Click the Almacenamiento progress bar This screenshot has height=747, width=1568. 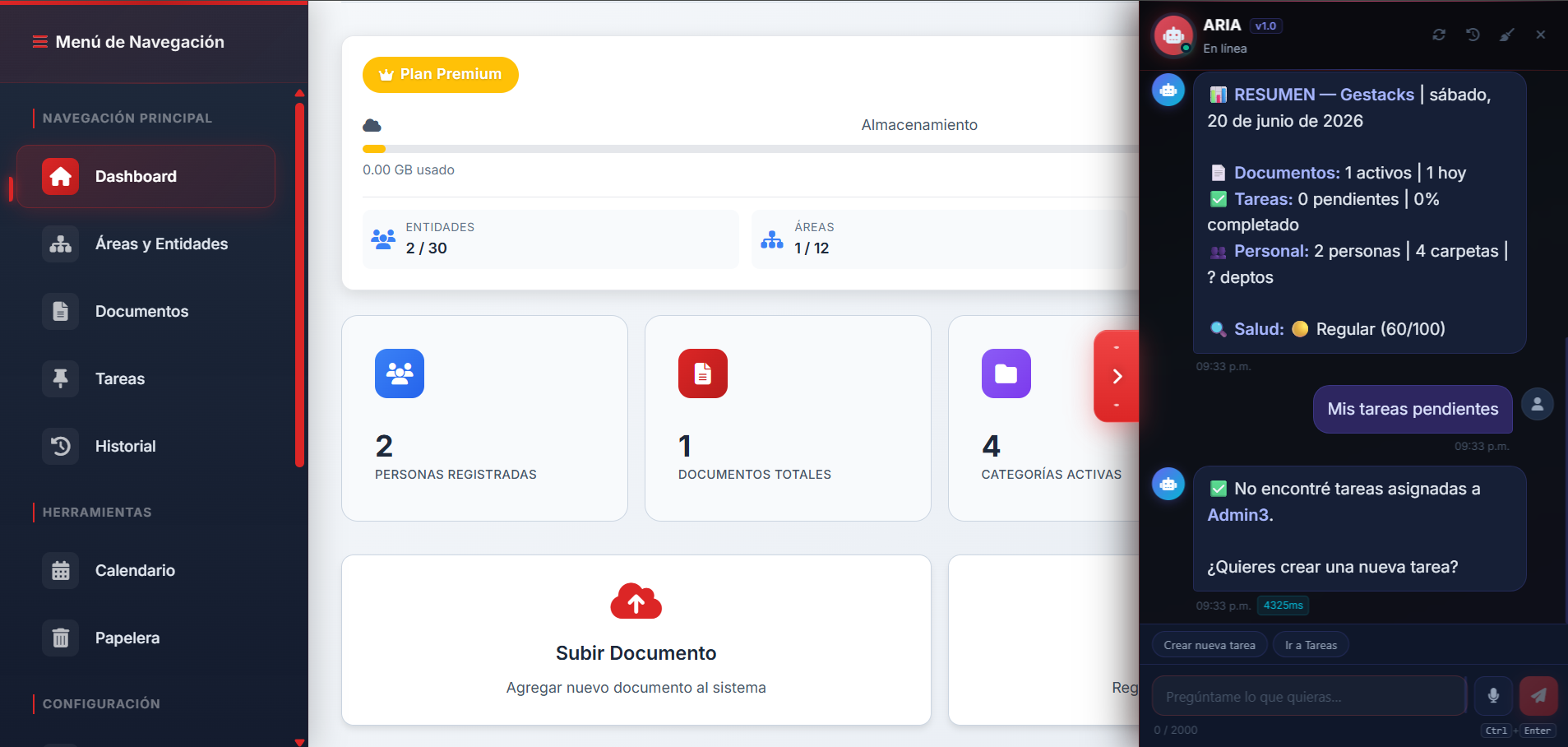coord(750,149)
